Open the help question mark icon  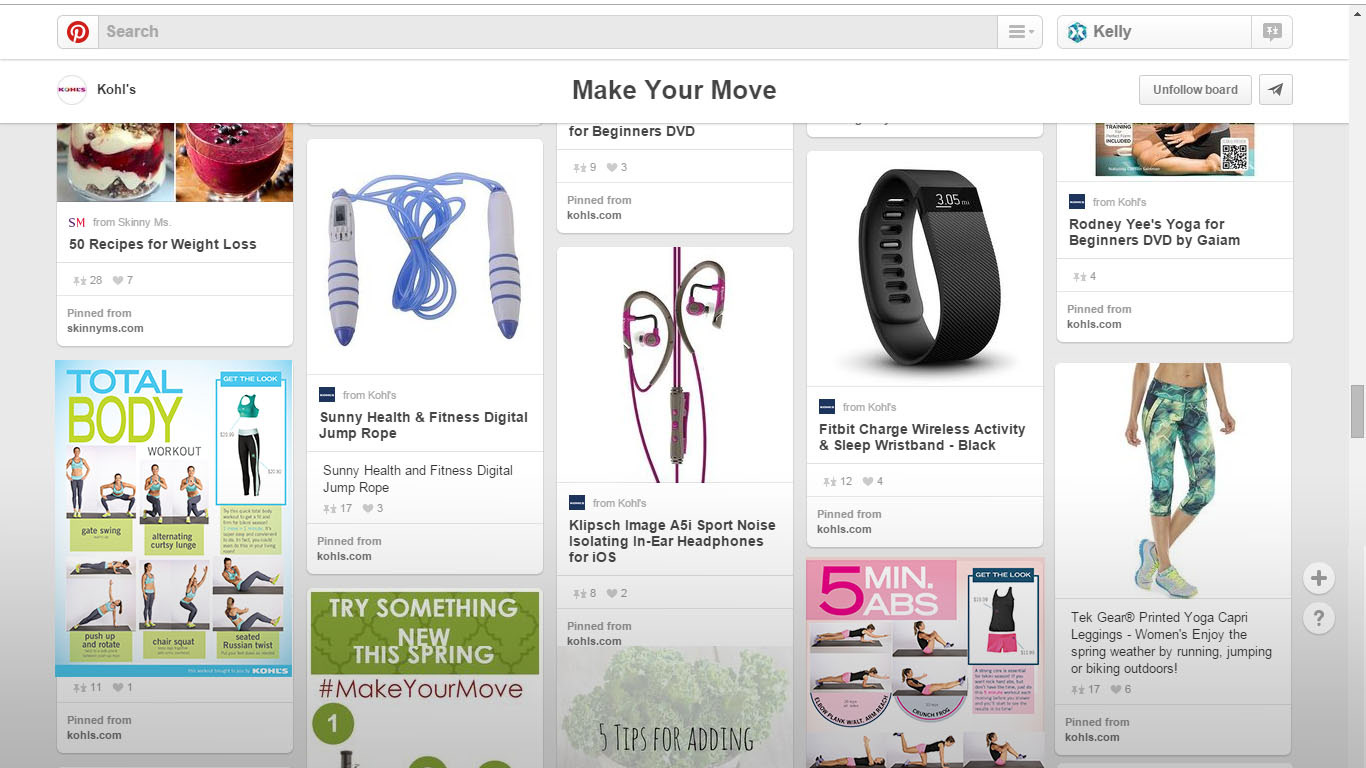click(1319, 618)
